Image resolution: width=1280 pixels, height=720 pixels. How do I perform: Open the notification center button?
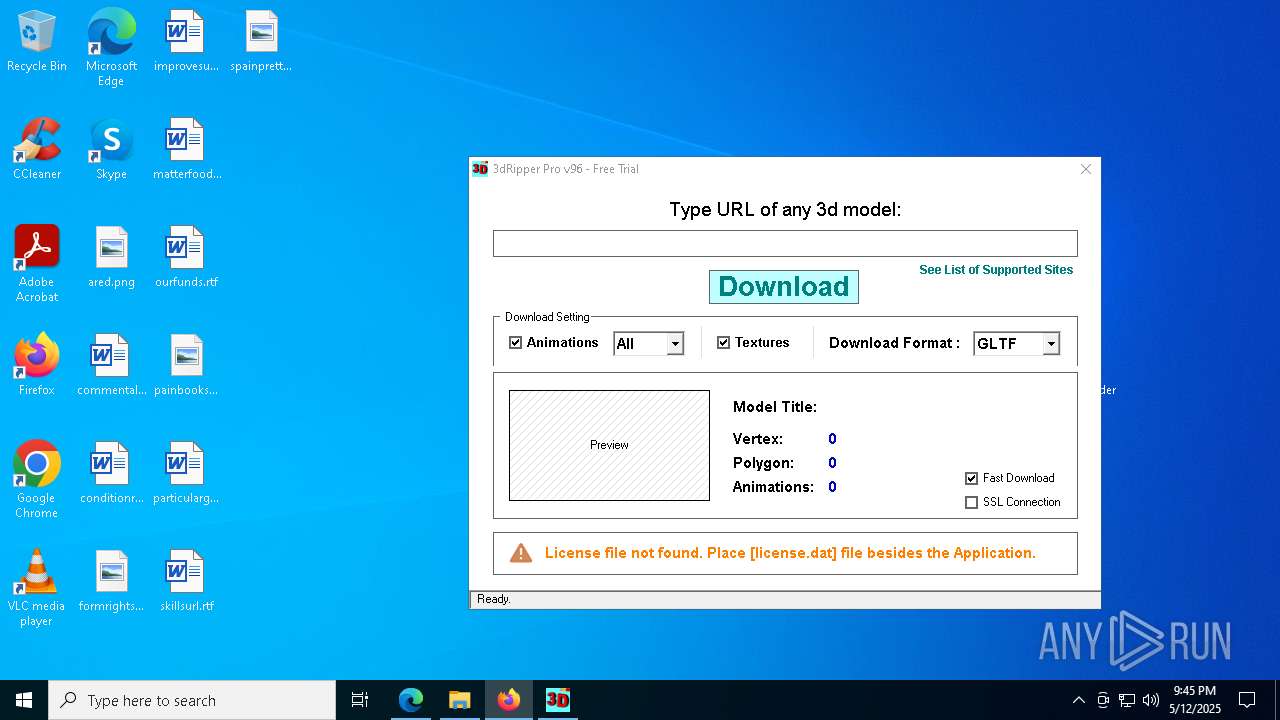[1247, 700]
